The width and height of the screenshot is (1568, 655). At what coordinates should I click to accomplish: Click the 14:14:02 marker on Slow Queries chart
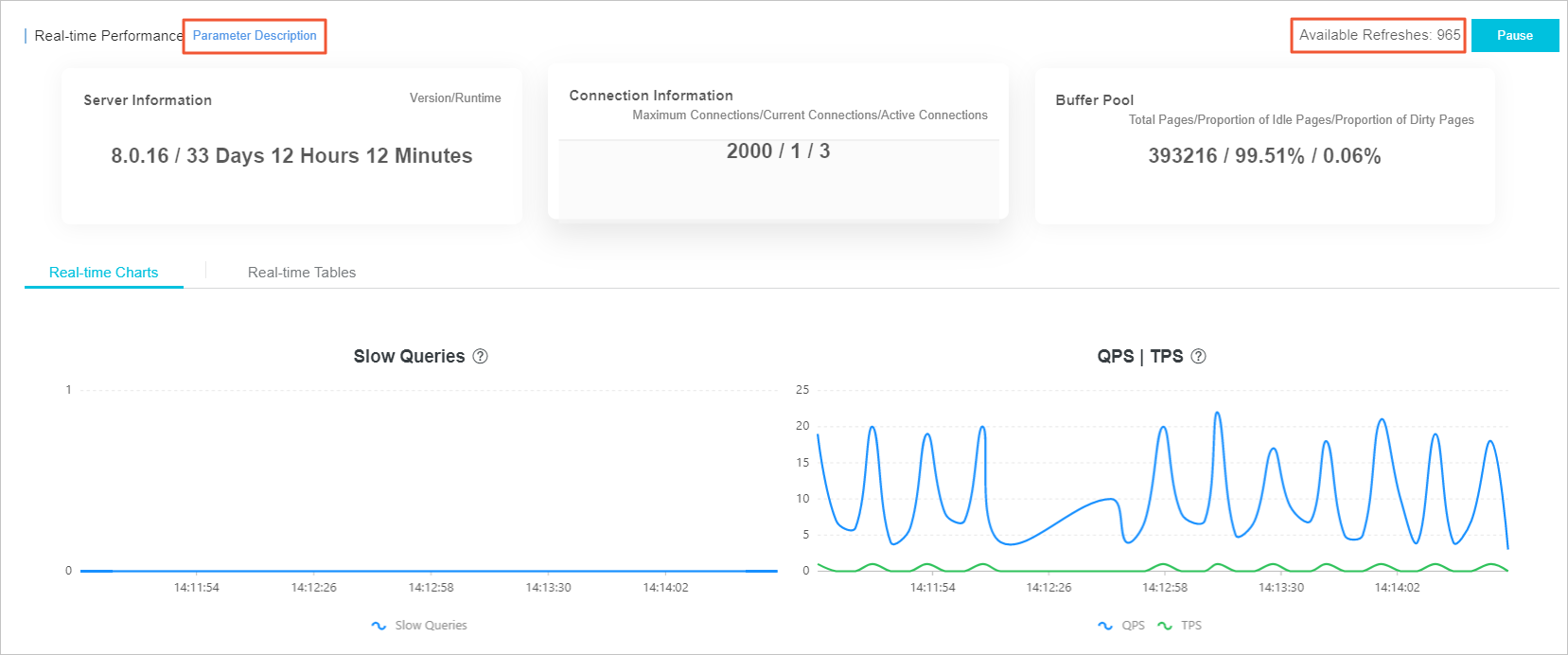[x=665, y=588]
